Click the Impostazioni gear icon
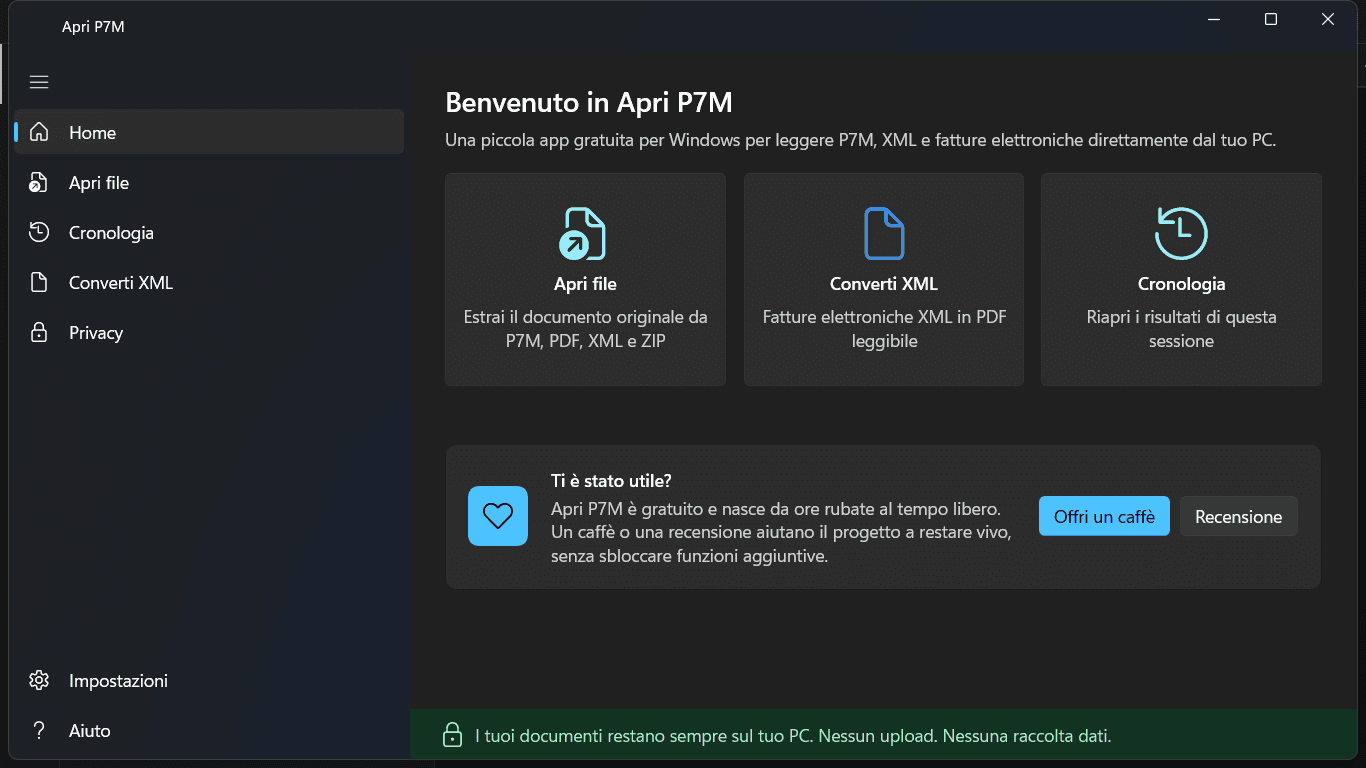 tap(39, 680)
